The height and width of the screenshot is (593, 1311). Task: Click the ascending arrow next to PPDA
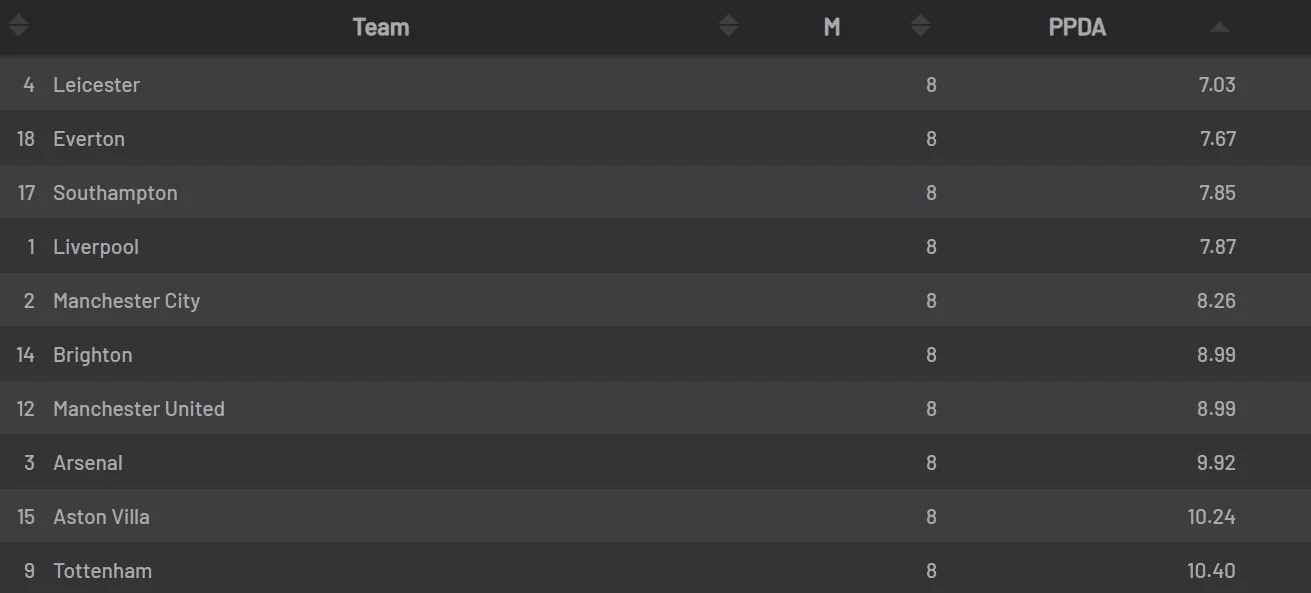coord(1218,28)
